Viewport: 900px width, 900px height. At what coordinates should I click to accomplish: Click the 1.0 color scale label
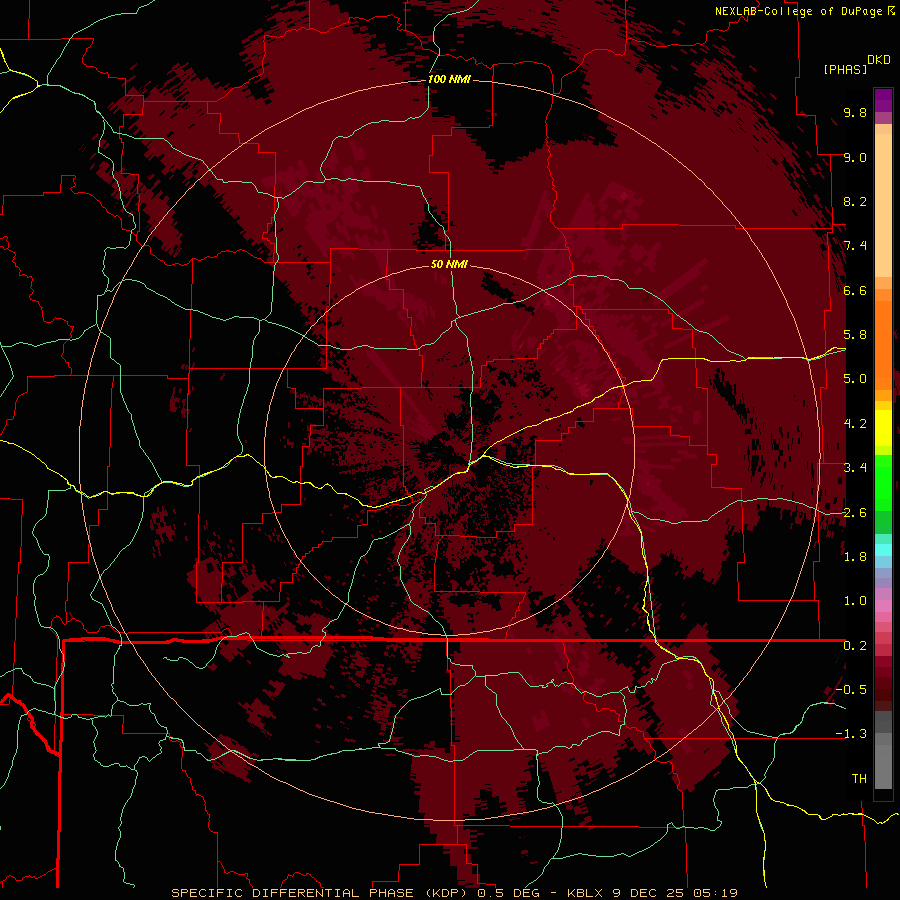(x=855, y=602)
